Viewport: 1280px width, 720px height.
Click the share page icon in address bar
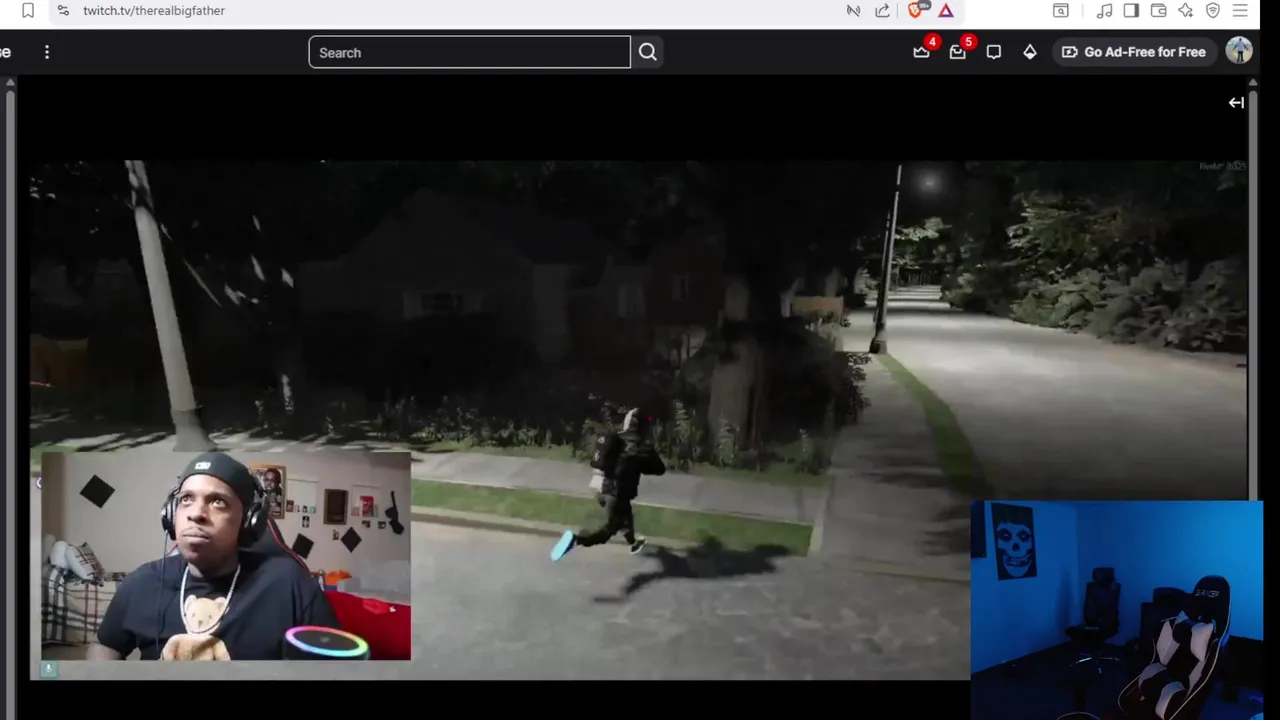(882, 10)
